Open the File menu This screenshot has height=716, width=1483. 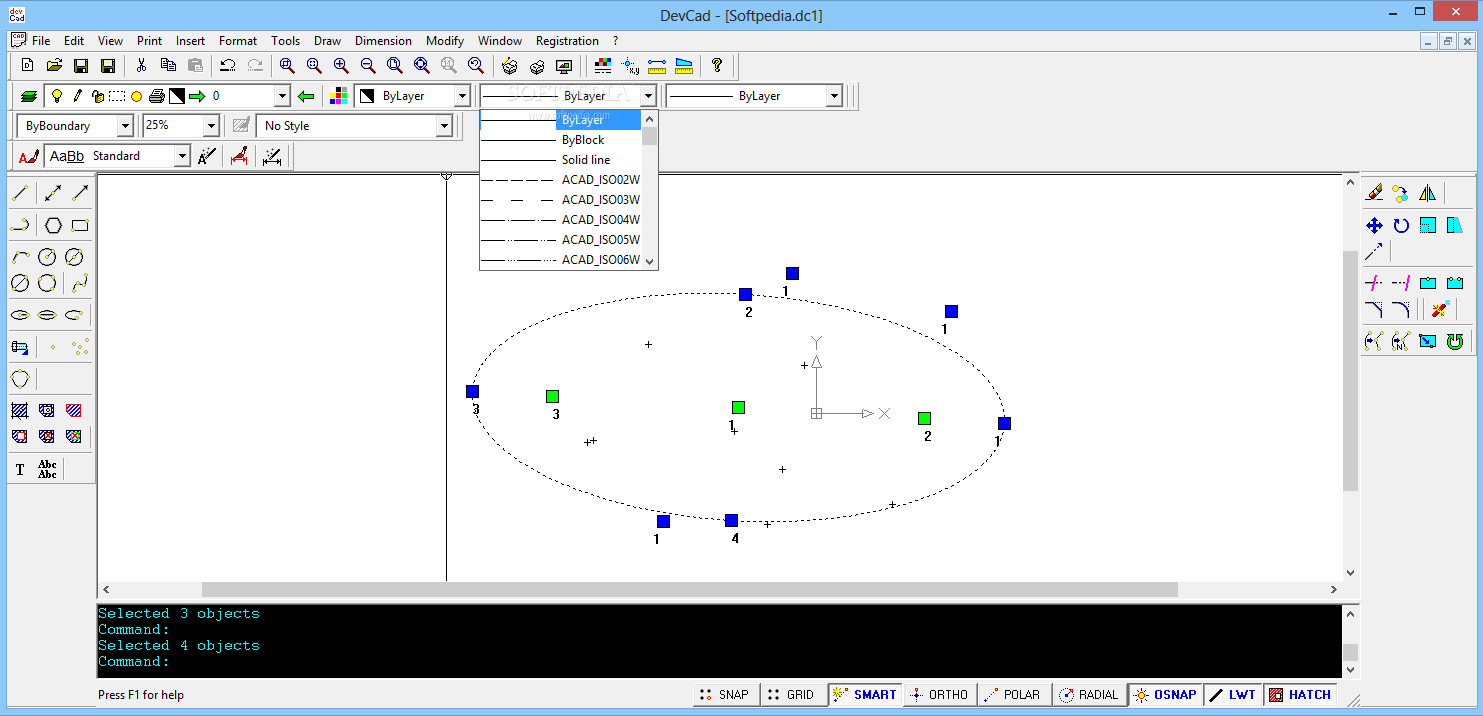tap(41, 41)
